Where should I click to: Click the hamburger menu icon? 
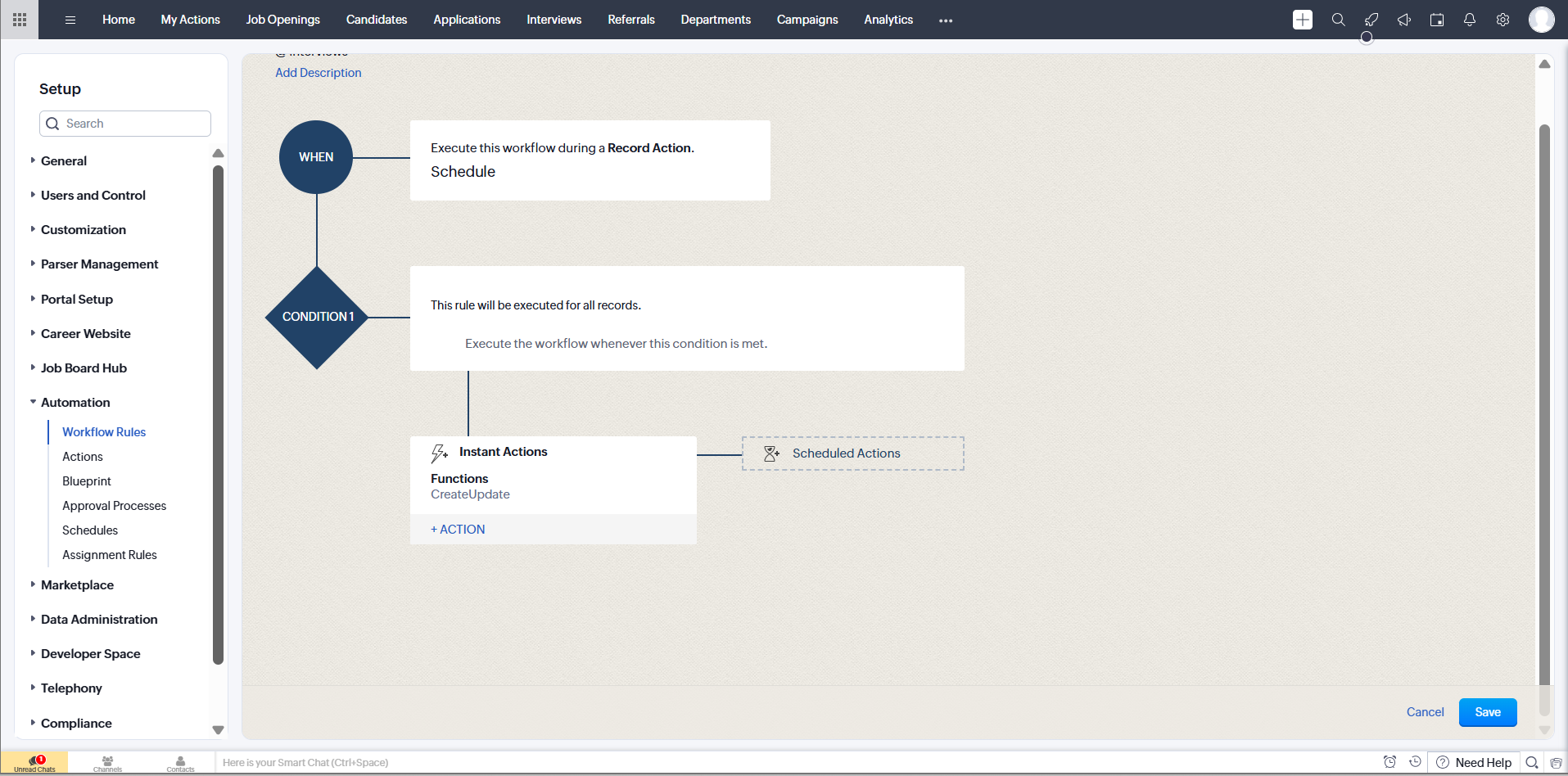coord(70,20)
